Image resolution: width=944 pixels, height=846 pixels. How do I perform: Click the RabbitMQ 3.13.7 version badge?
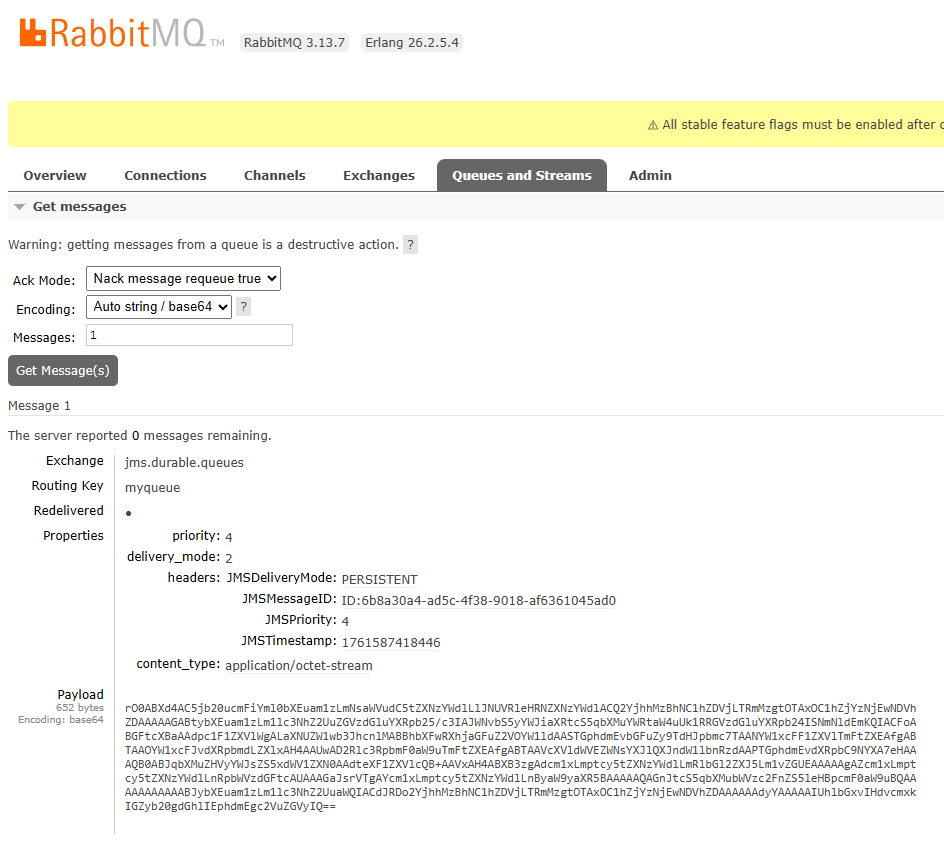coord(294,42)
